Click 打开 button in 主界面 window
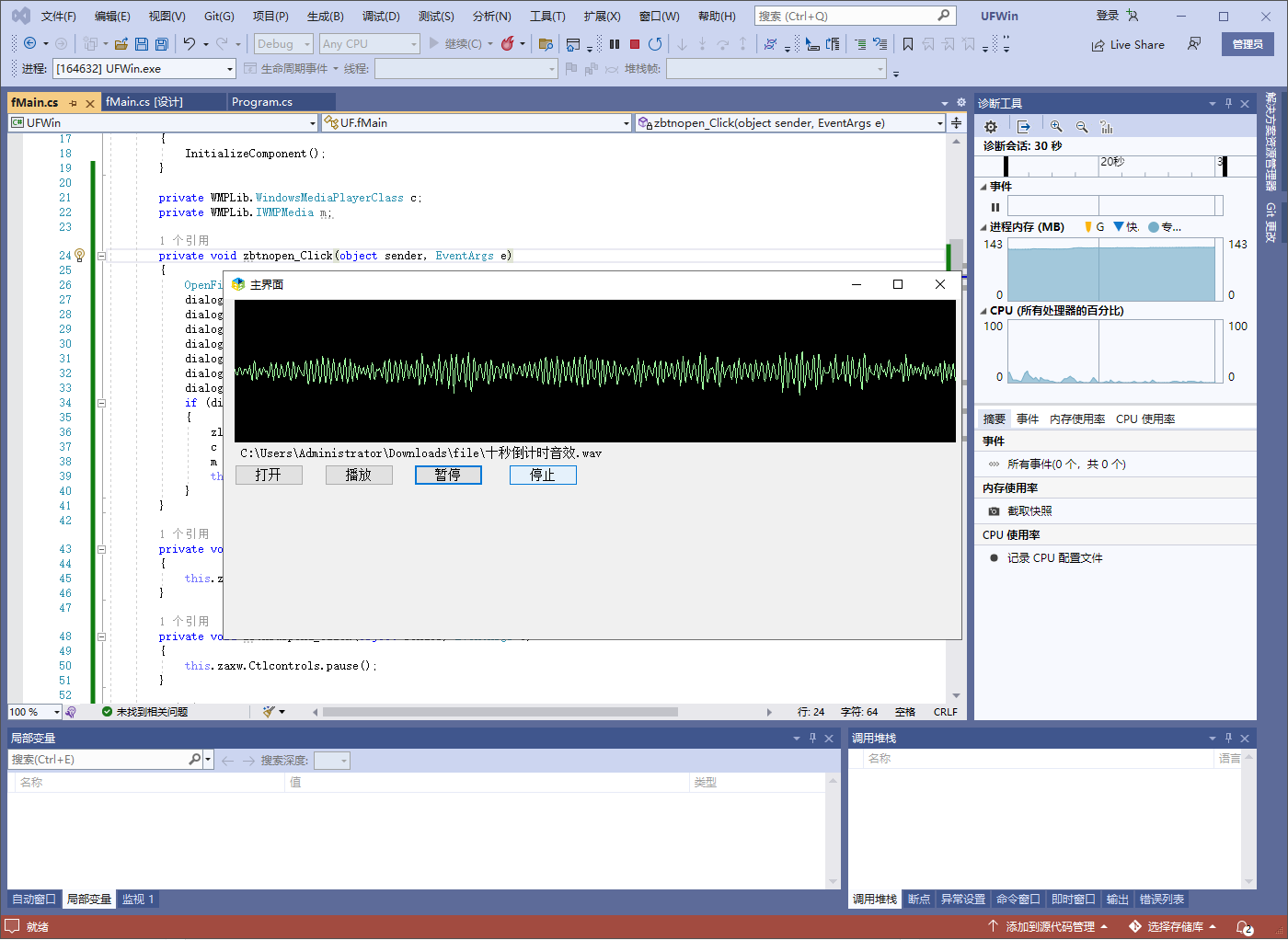The height and width of the screenshot is (940, 1288). [269, 475]
